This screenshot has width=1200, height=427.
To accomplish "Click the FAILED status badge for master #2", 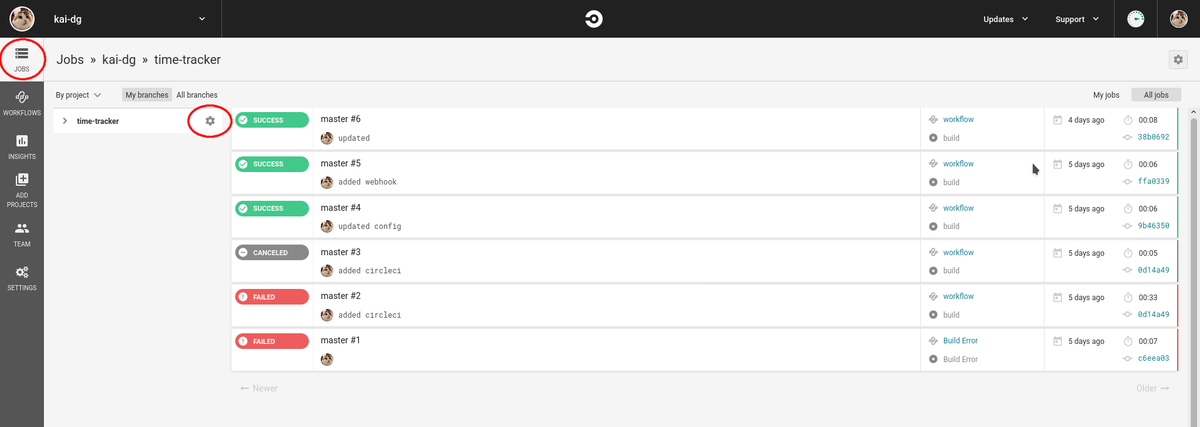I will (273, 297).
